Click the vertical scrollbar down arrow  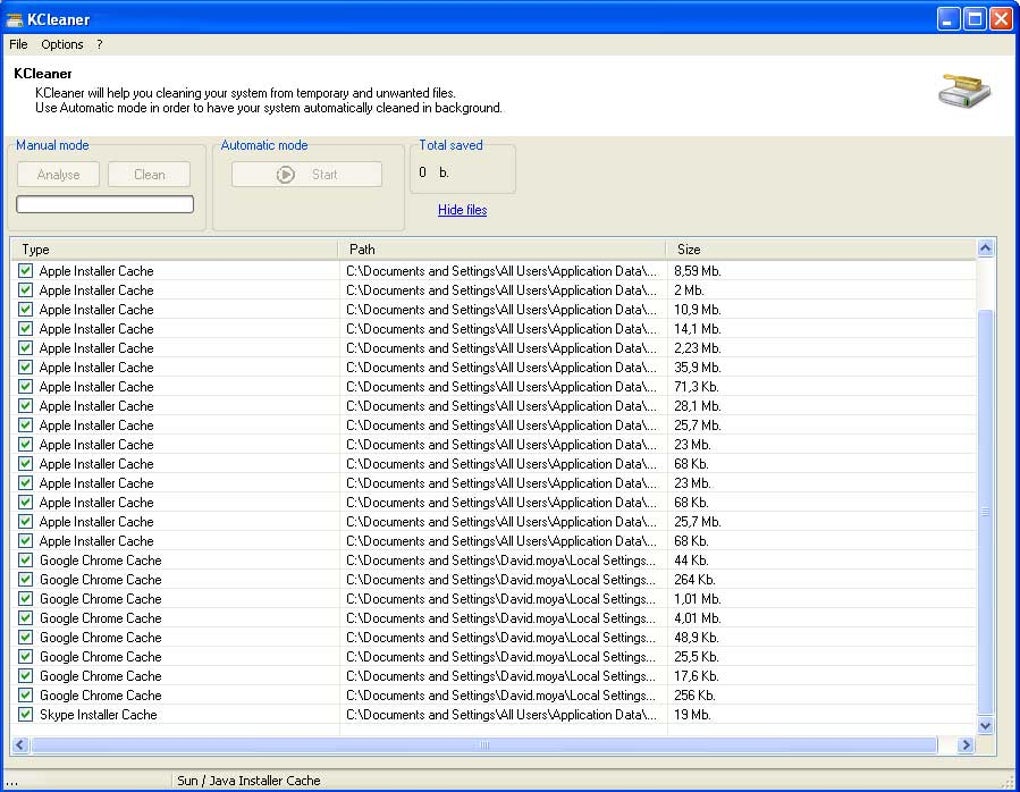click(987, 726)
